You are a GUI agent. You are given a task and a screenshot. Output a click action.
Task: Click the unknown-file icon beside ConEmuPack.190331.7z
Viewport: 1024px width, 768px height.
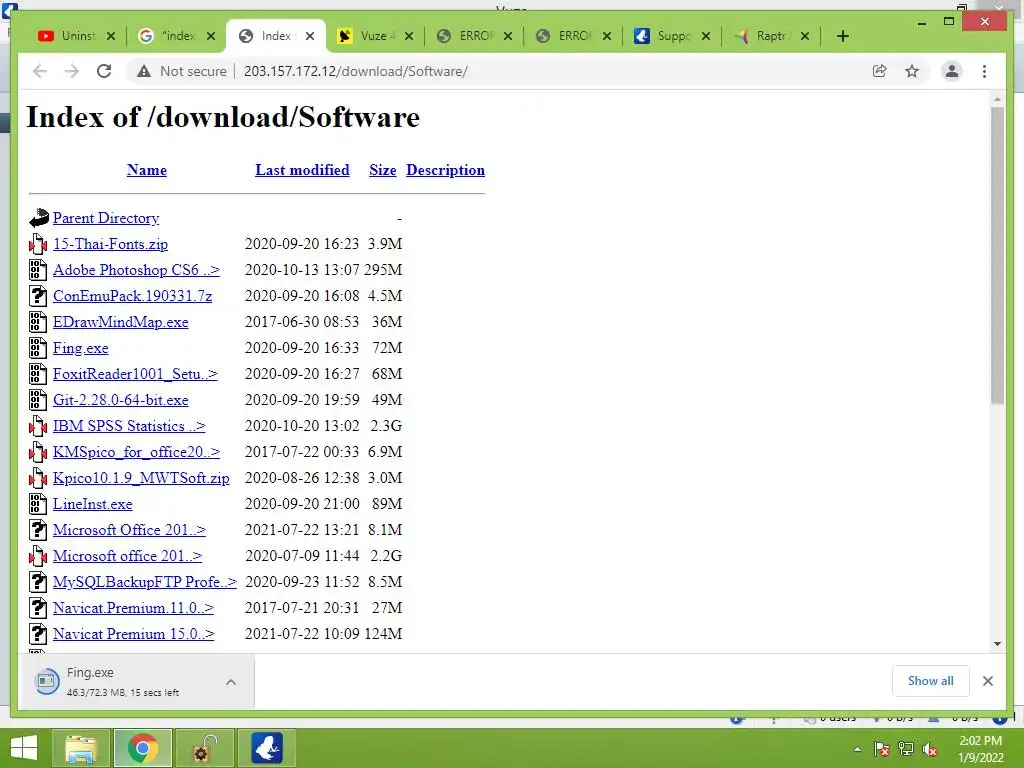(x=38, y=296)
